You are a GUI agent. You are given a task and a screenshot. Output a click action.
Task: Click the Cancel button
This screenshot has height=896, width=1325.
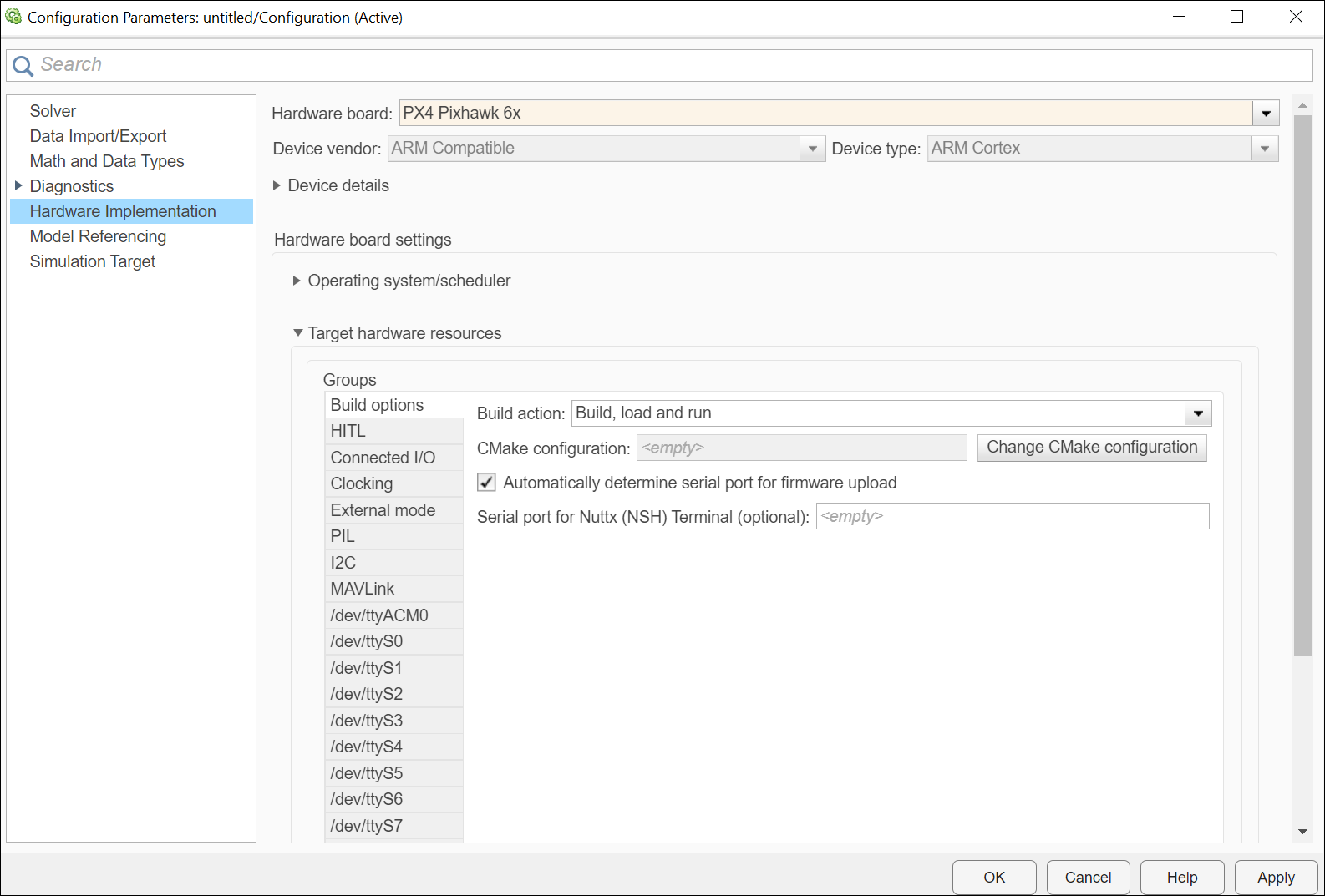(x=1088, y=878)
